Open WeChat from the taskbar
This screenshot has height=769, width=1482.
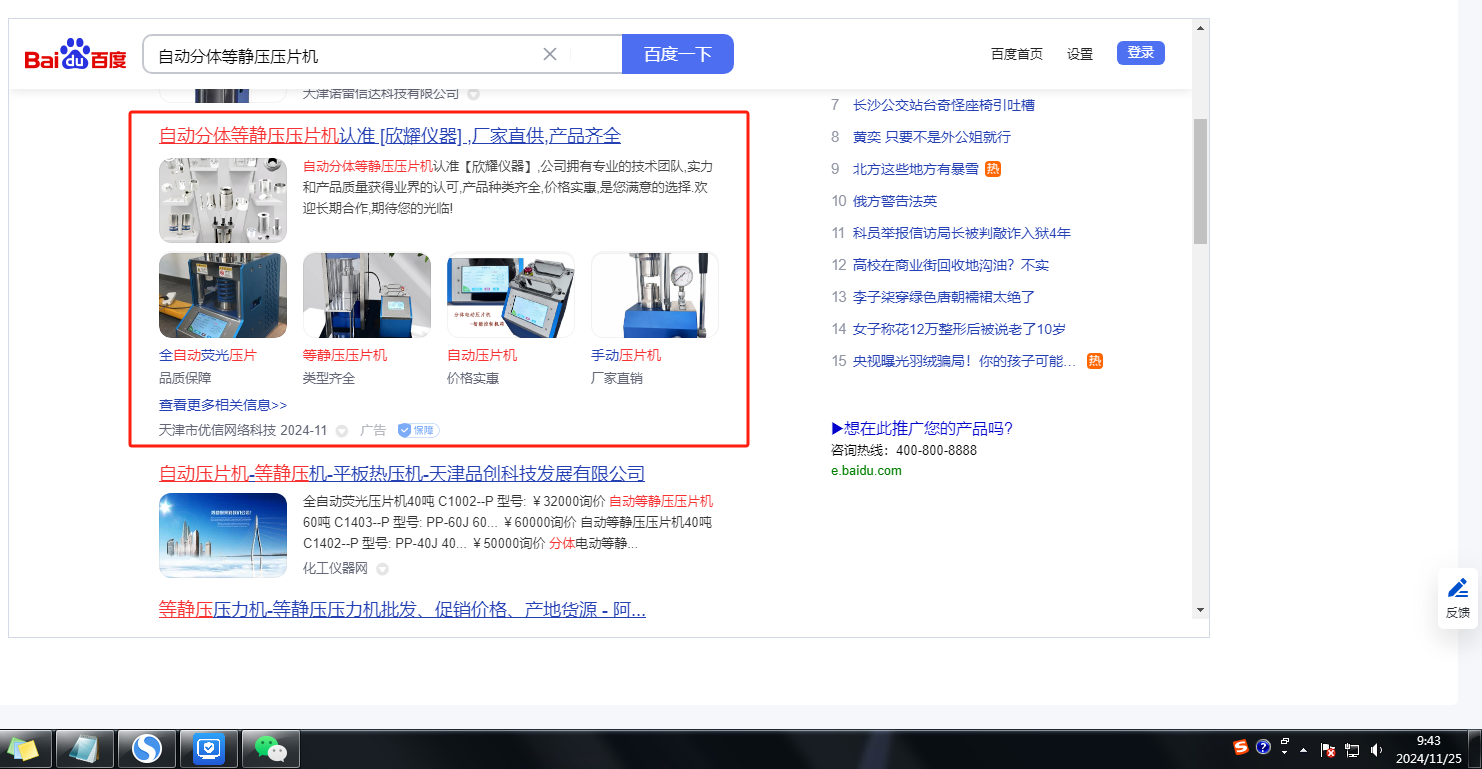(x=270, y=748)
